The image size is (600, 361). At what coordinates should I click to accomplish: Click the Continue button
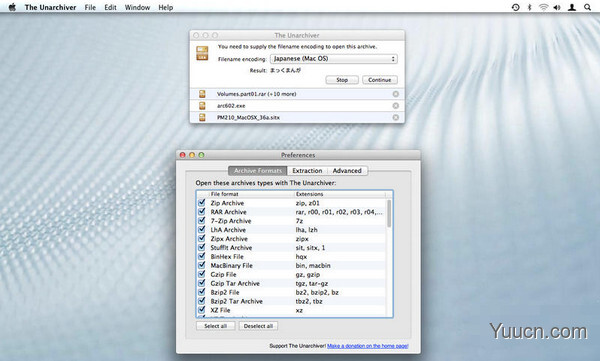tap(380, 80)
